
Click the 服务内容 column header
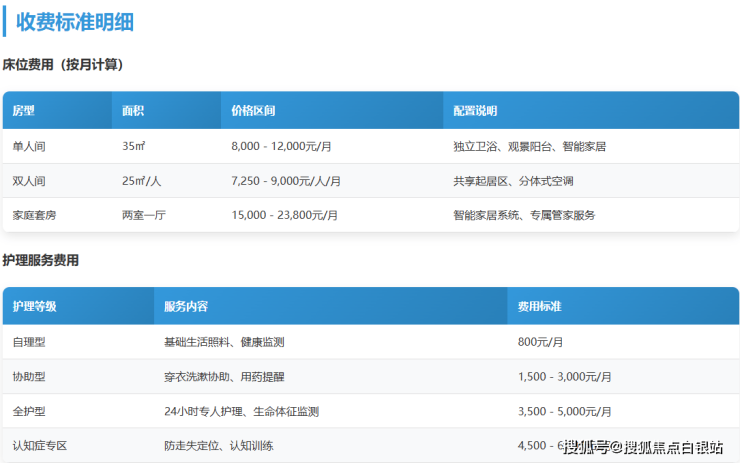tap(186, 307)
